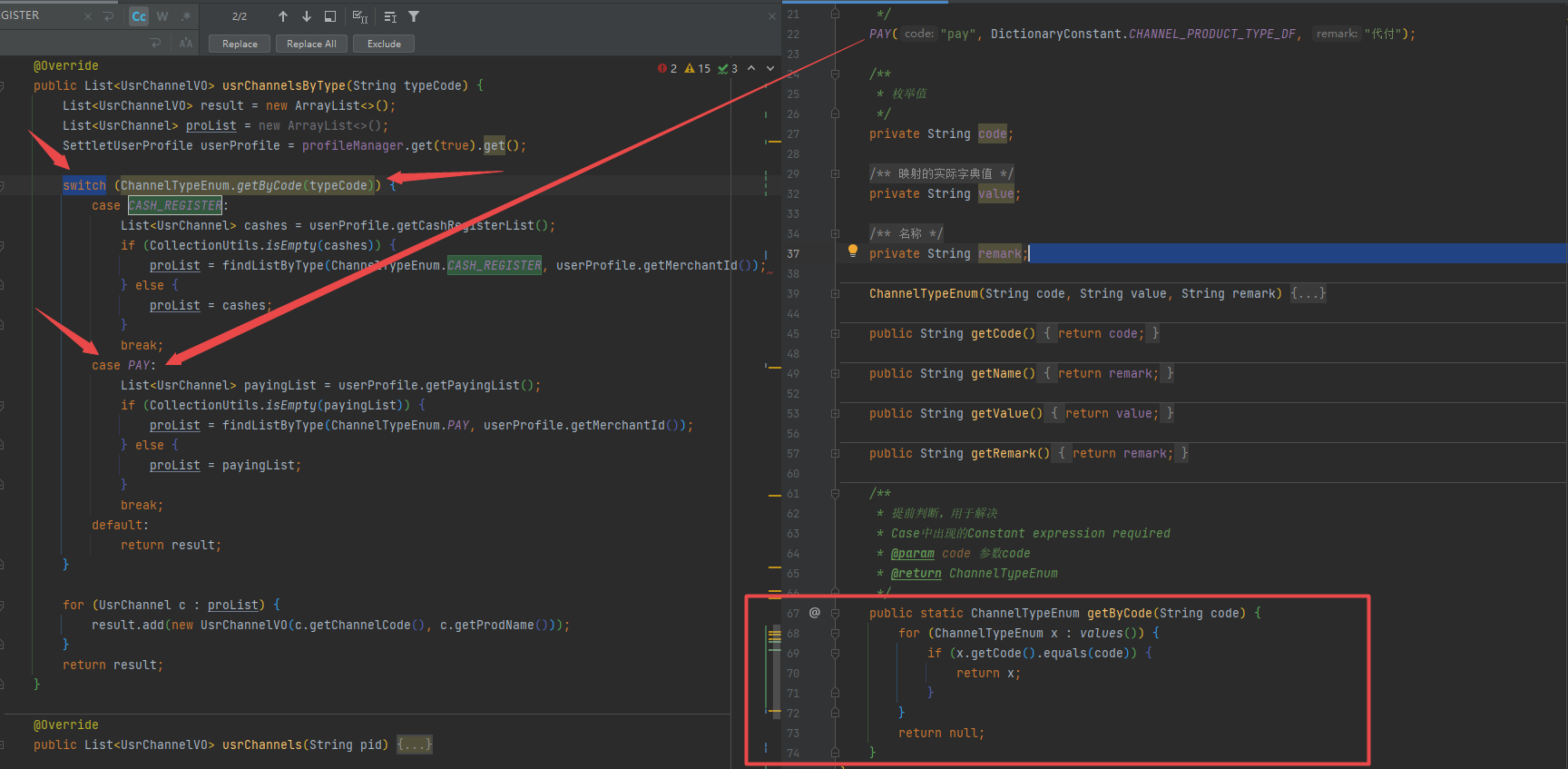
Task: Click the usrChannelsByType method name
Action: pos(284,85)
